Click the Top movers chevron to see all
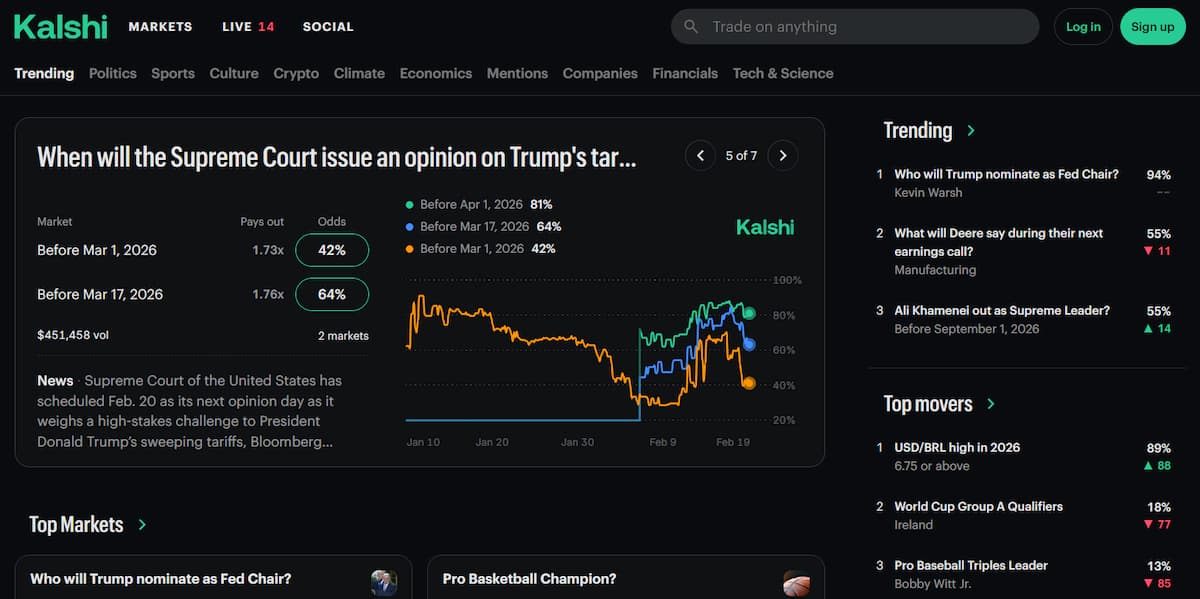The width and height of the screenshot is (1200, 599). click(991, 404)
